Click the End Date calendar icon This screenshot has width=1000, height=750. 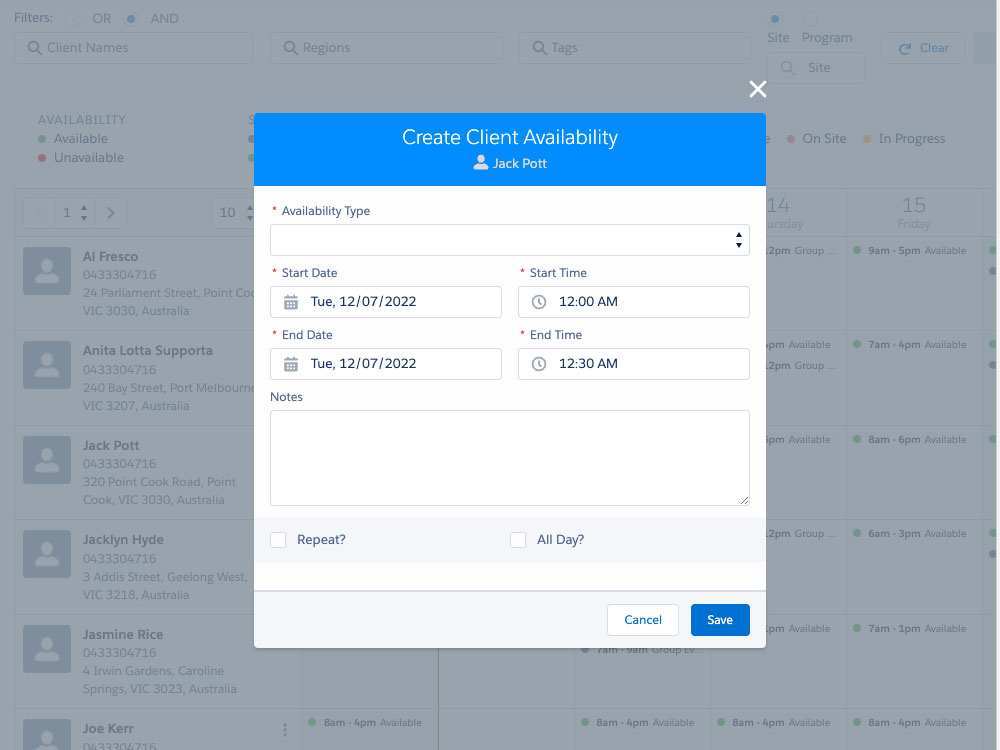(x=291, y=364)
